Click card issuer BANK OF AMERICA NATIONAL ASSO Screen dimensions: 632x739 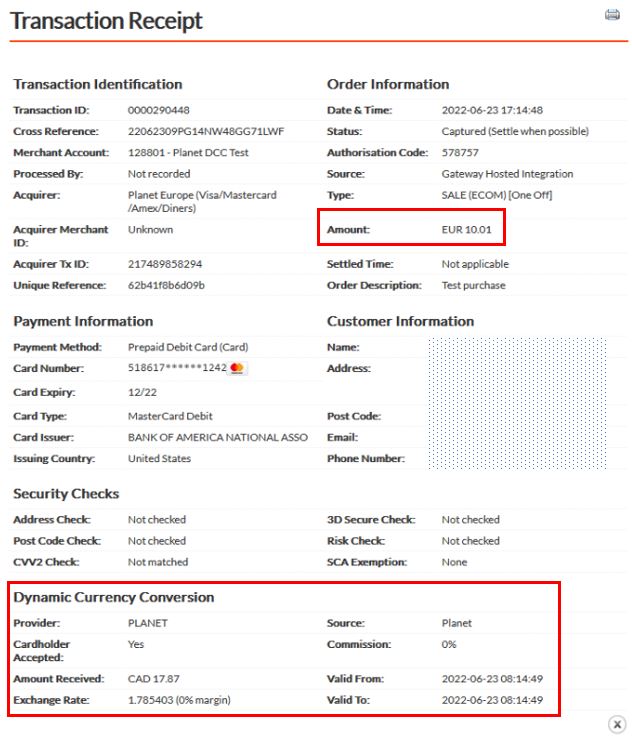(x=218, y=437)
